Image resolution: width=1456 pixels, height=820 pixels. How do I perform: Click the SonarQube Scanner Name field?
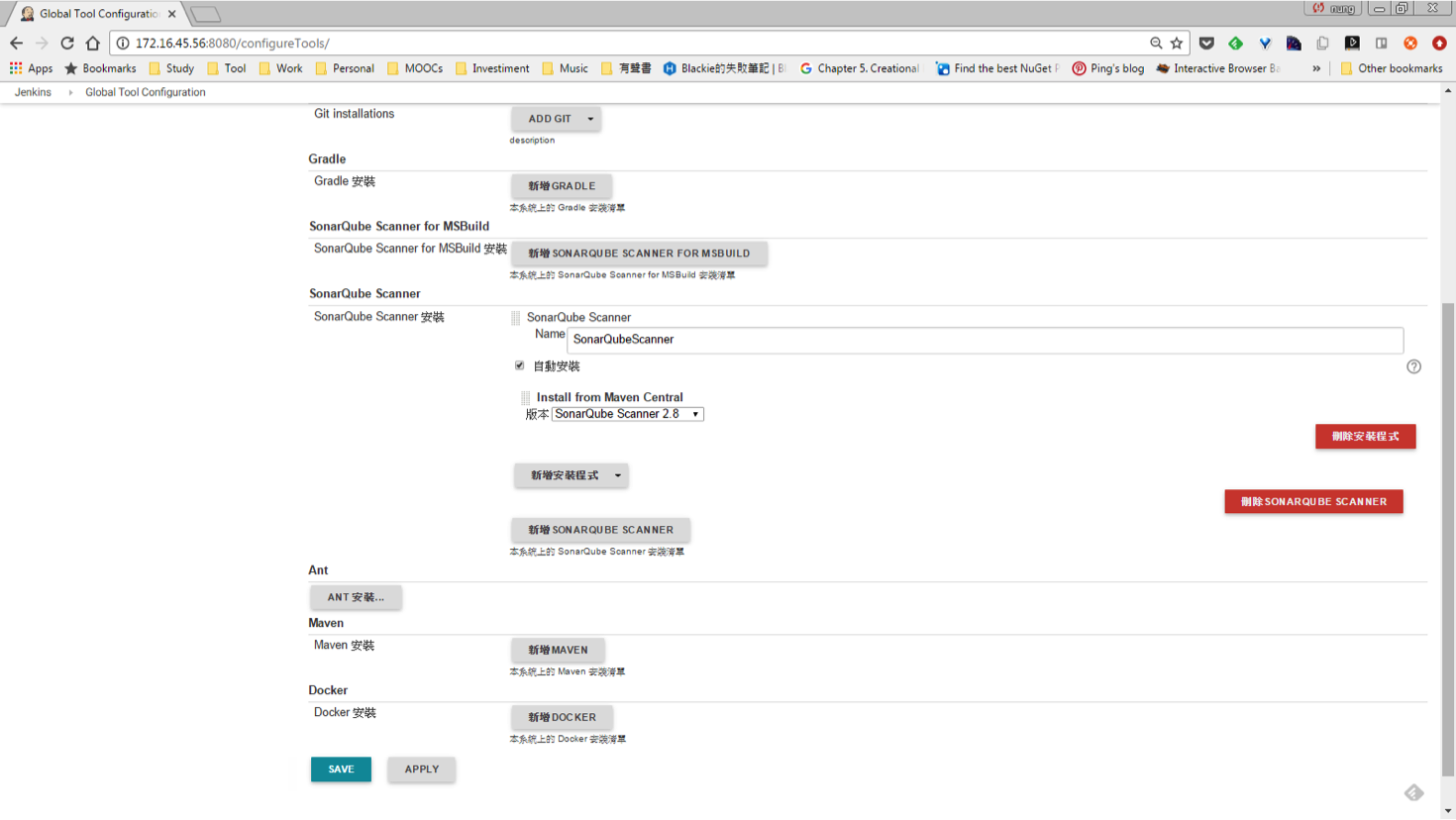pyautogui.click(x=985, y=340)
